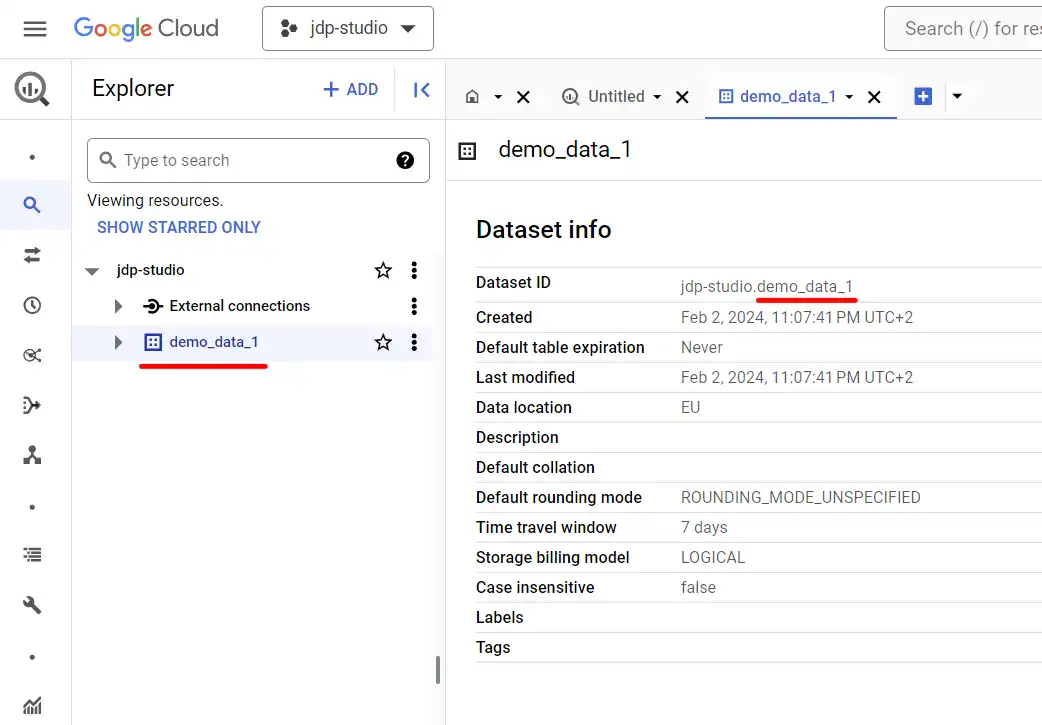Open demo_data_1 three-dot actions menu

[x=414, y=342]
